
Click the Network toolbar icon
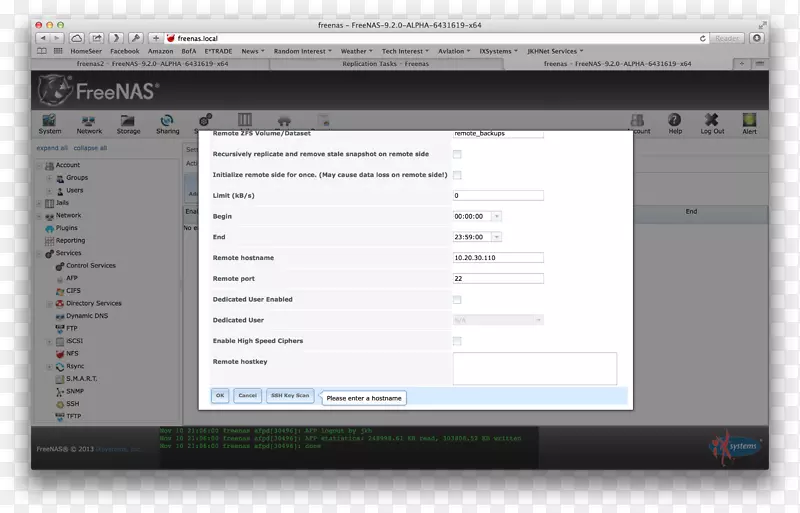point(89,123)
